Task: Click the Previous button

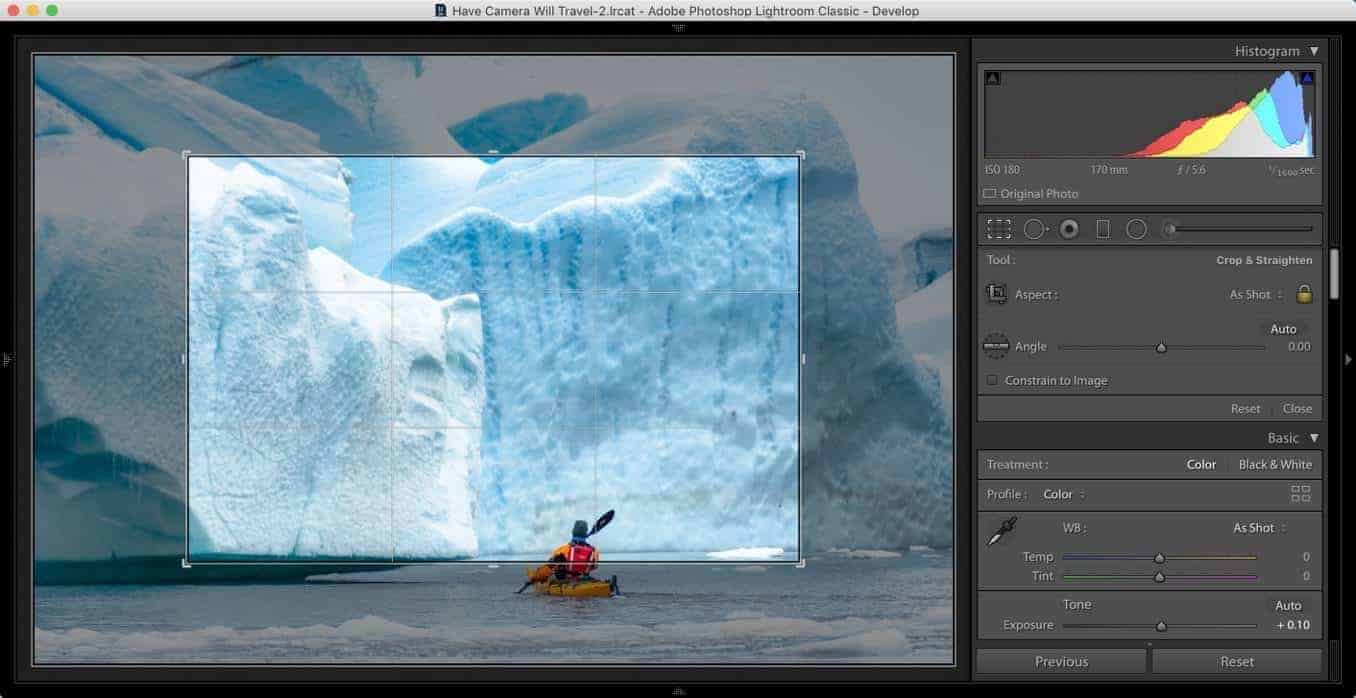Action: coord(1061,661)
